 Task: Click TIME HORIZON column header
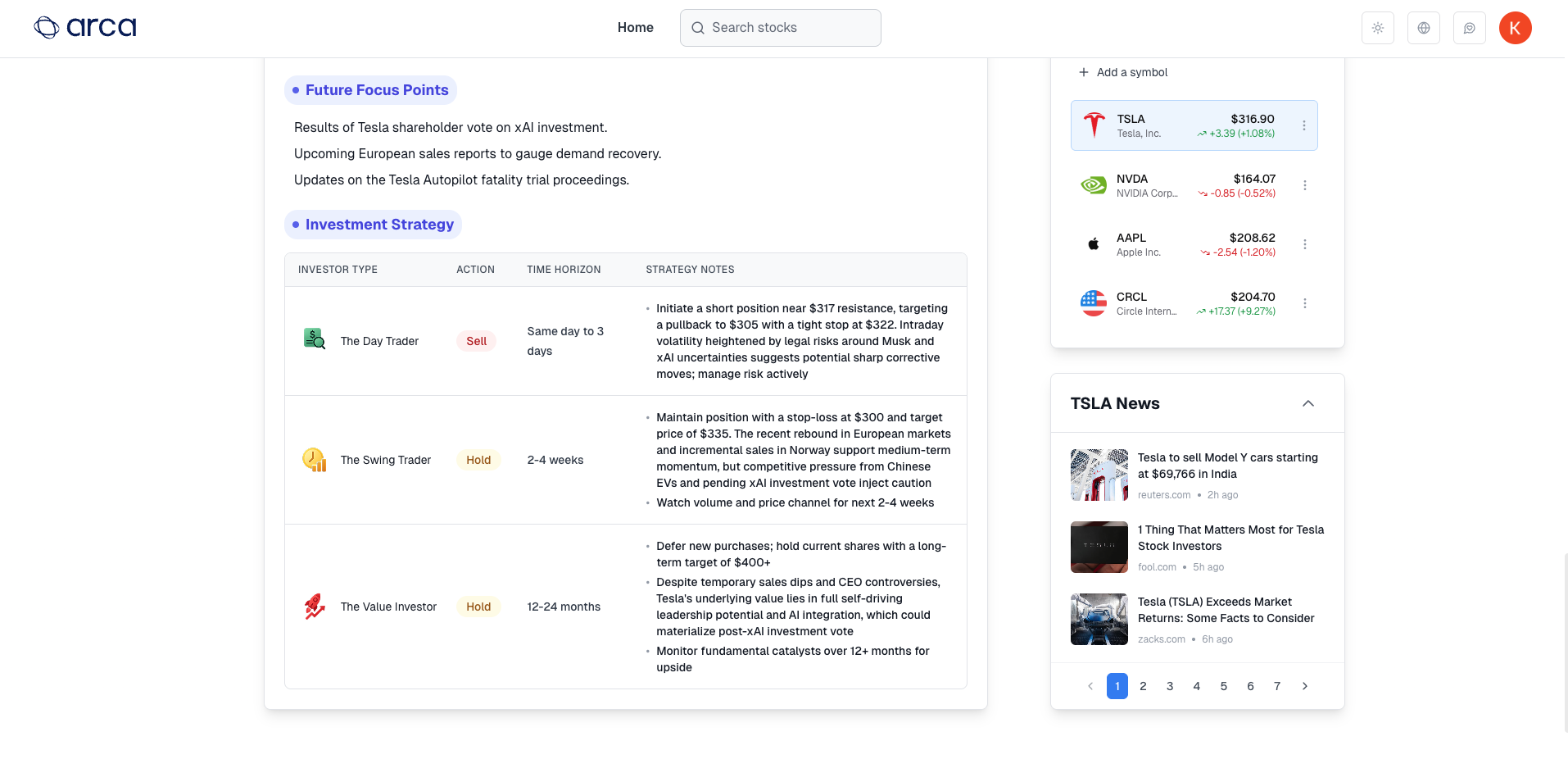(564, 270)
